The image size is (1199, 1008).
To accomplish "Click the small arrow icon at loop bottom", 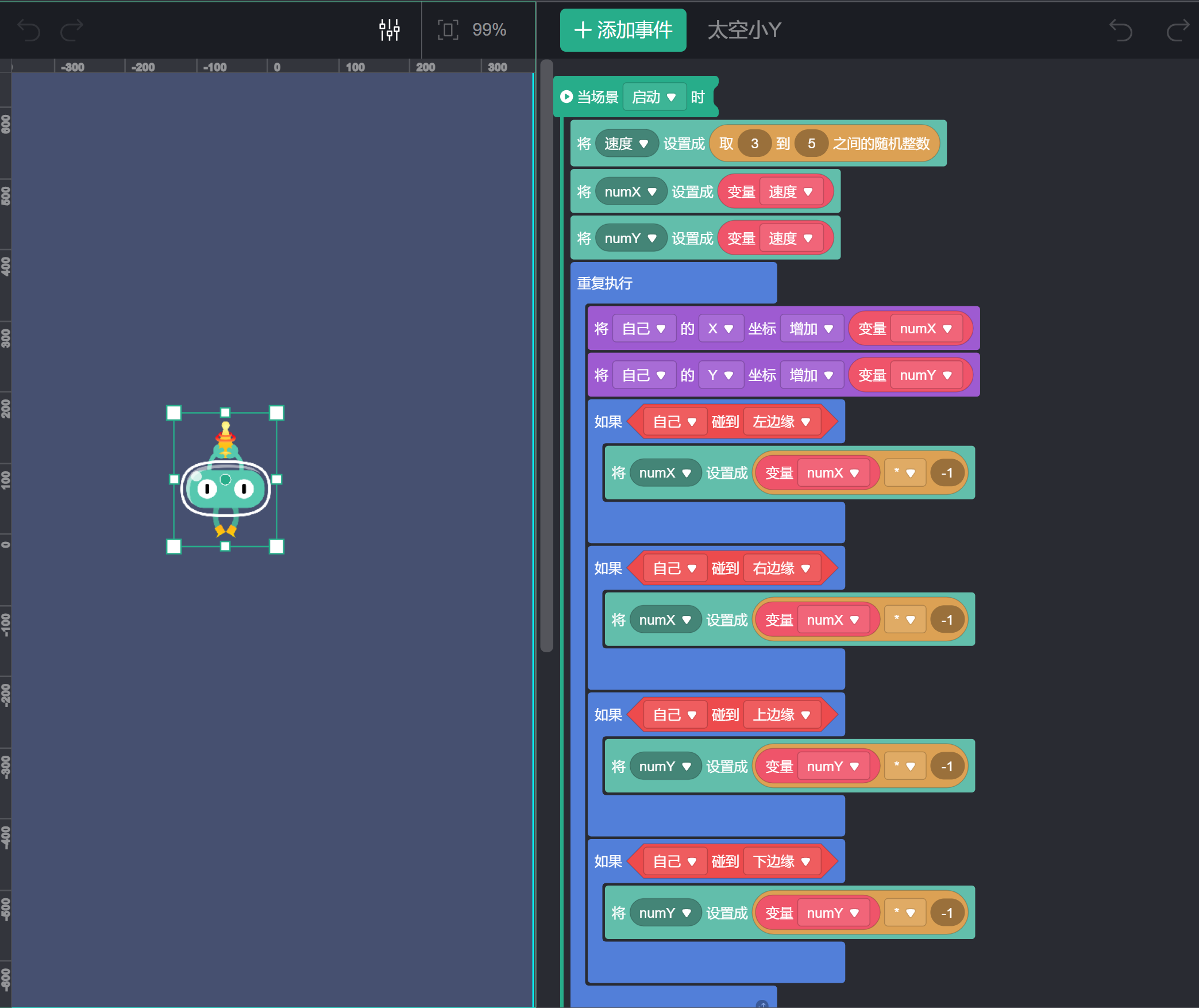I will coord(762,1004).
